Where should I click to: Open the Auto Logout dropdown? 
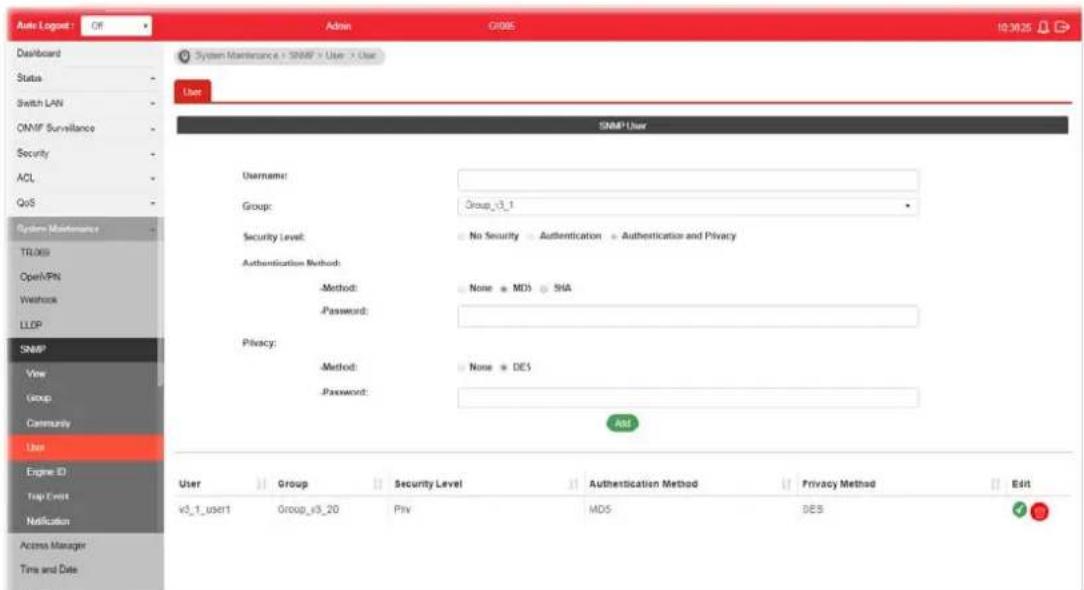(x=116, y=26)
